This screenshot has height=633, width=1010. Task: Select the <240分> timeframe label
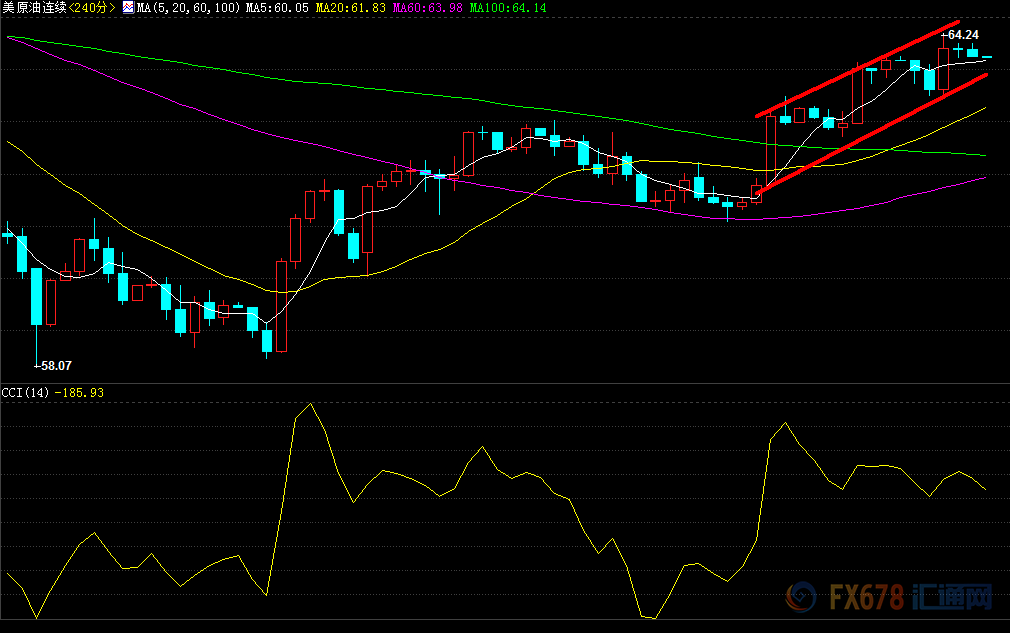(x=92, y=8)
